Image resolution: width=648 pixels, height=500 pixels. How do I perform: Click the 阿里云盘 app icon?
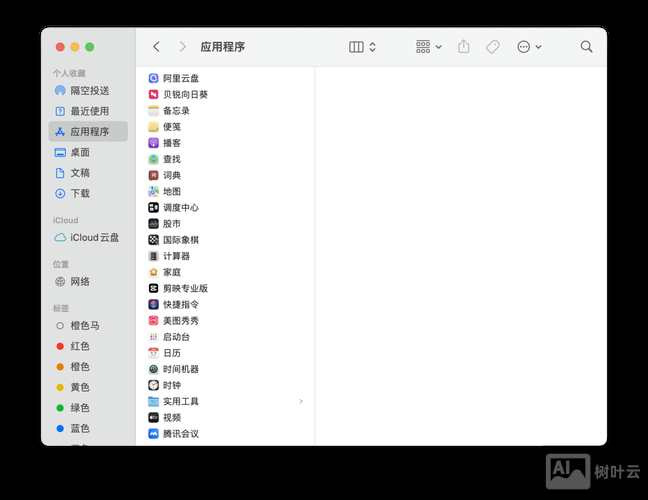153,78
